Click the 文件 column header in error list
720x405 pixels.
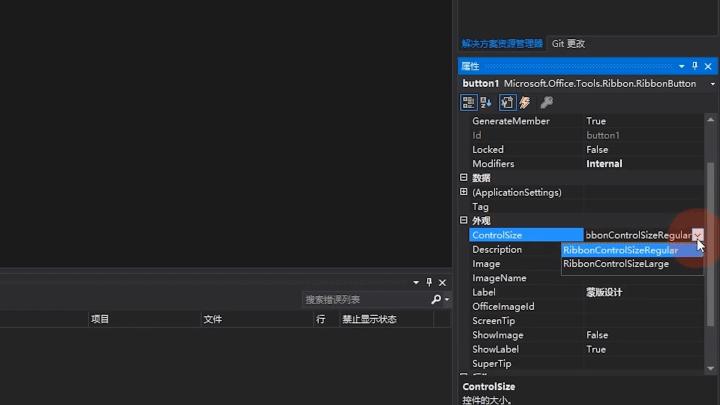click(x=213, y=319)
